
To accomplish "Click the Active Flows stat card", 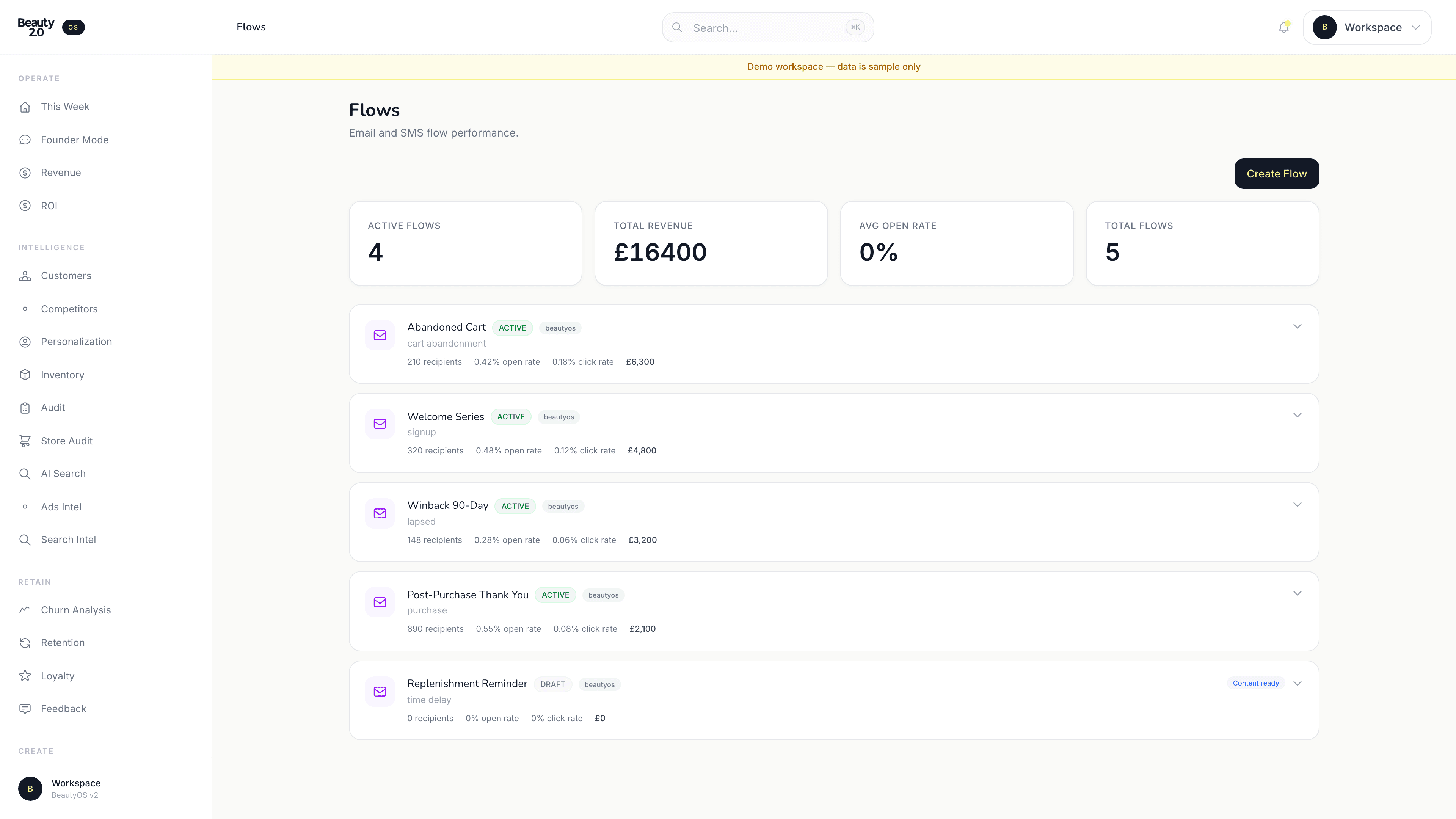I will click(x=465, y=243).
